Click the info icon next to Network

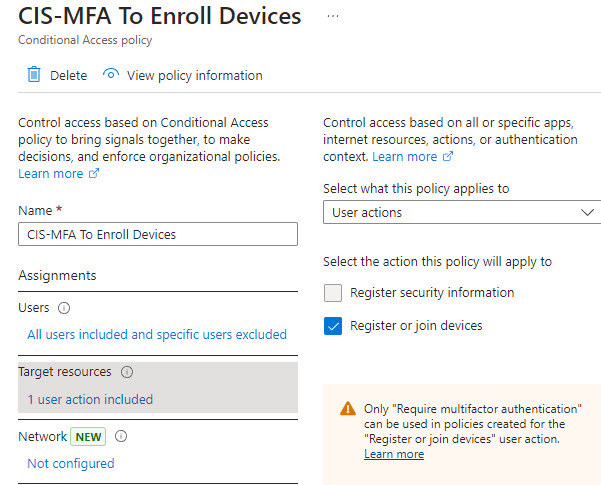[x=121, y=436]
